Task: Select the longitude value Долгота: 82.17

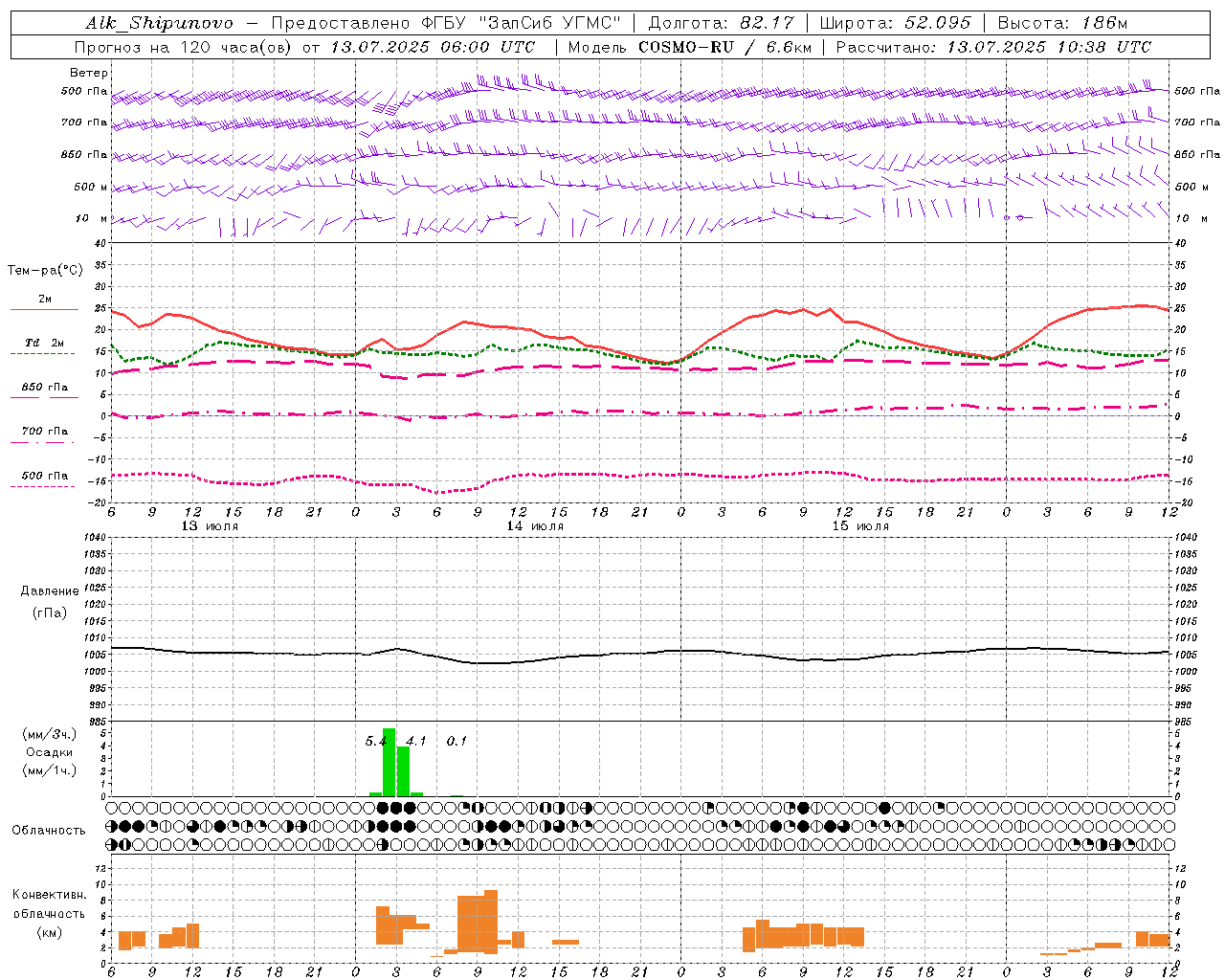Action: 721,23
